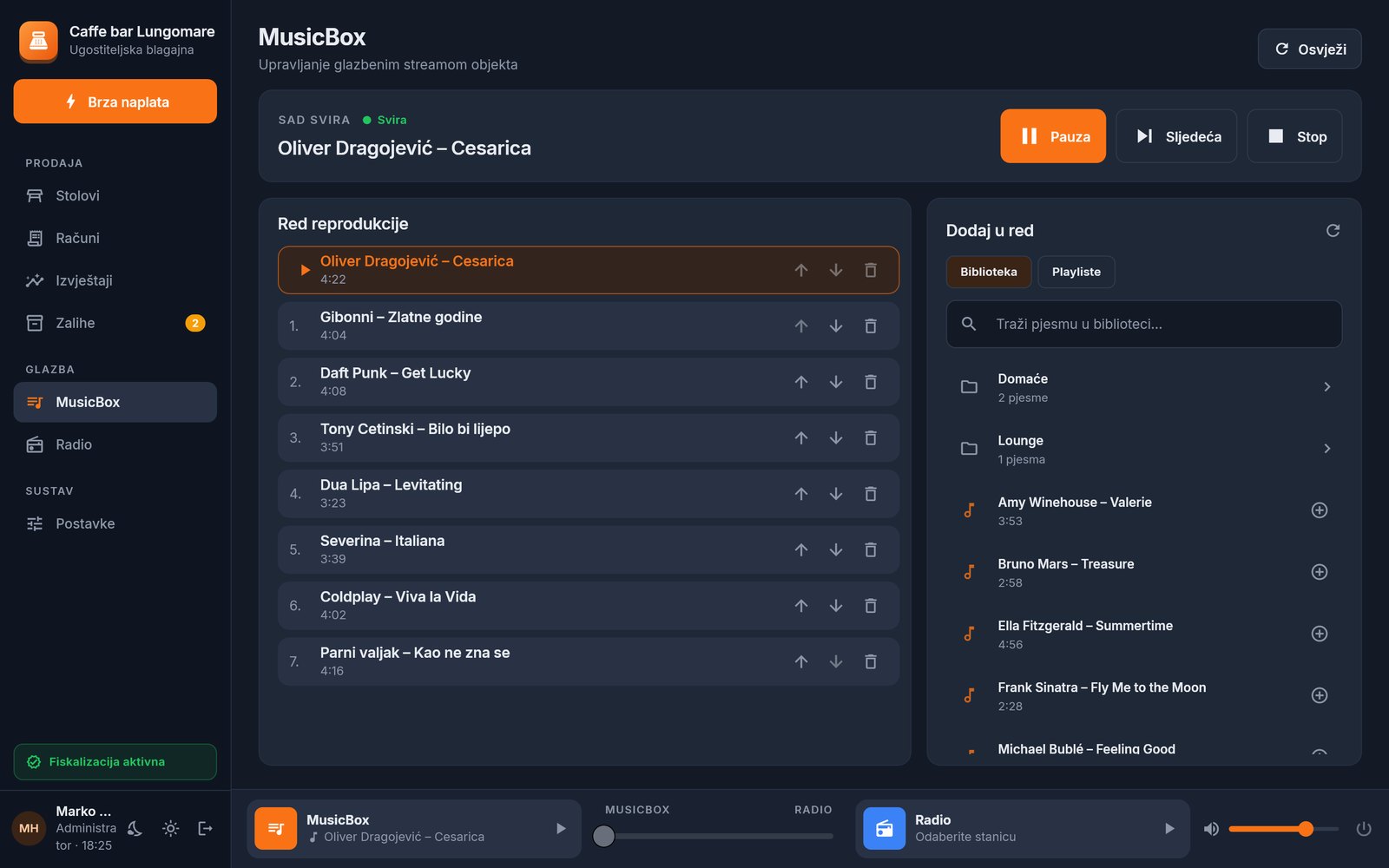The image size is (1389, 868).
Task: Click the Brza naplata button
Action: click(115, 102)
